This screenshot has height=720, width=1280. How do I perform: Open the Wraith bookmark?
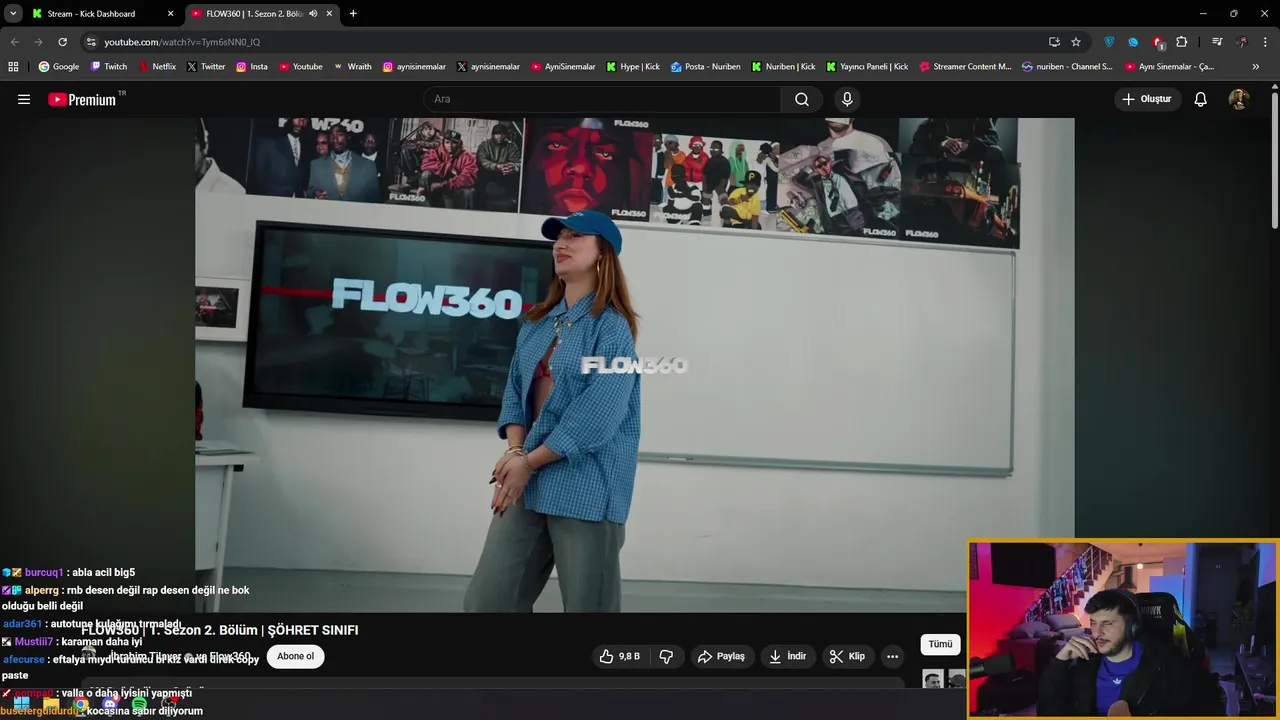coord(352,67)
